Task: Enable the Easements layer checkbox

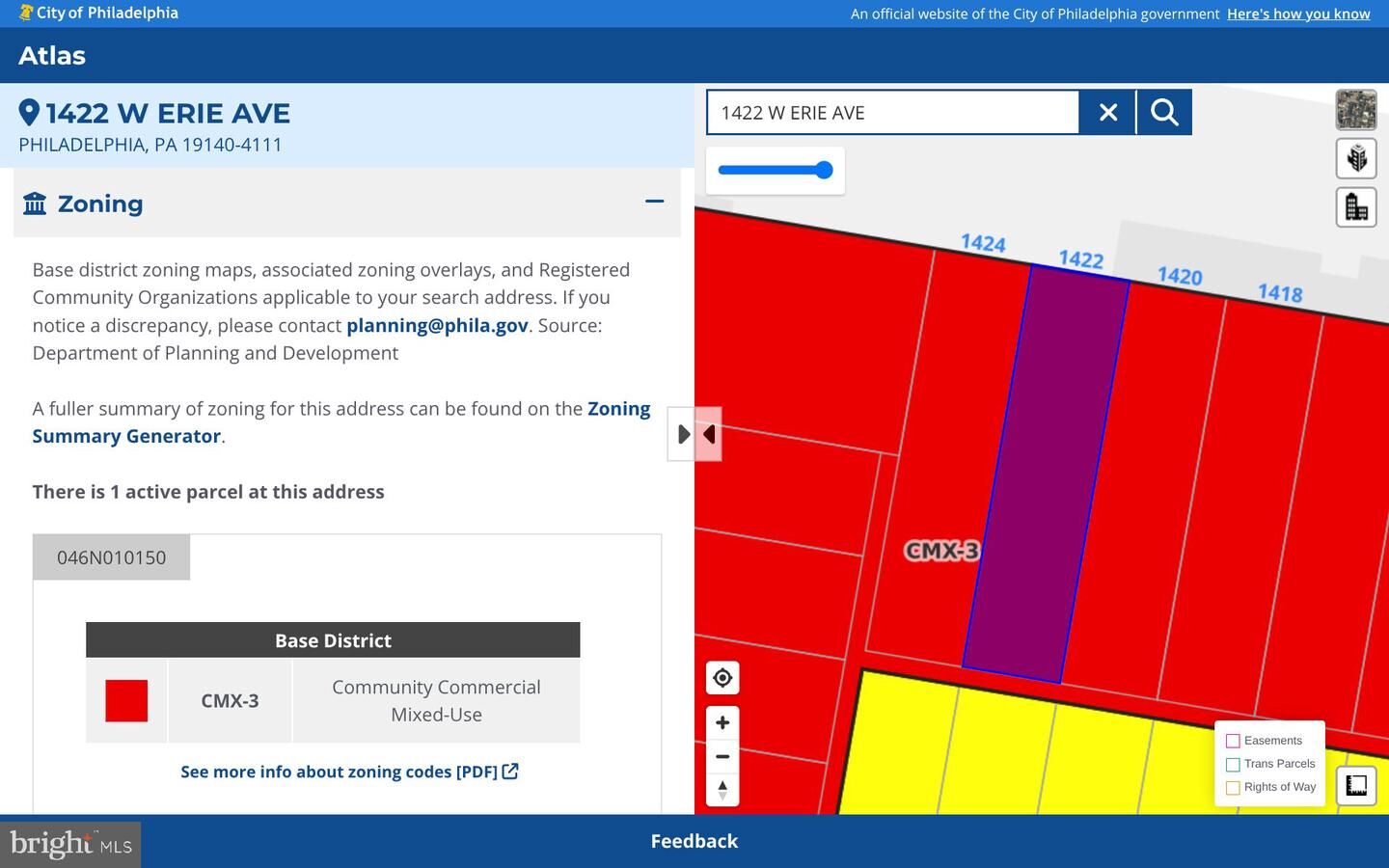Action: [x=1233, y=741]
